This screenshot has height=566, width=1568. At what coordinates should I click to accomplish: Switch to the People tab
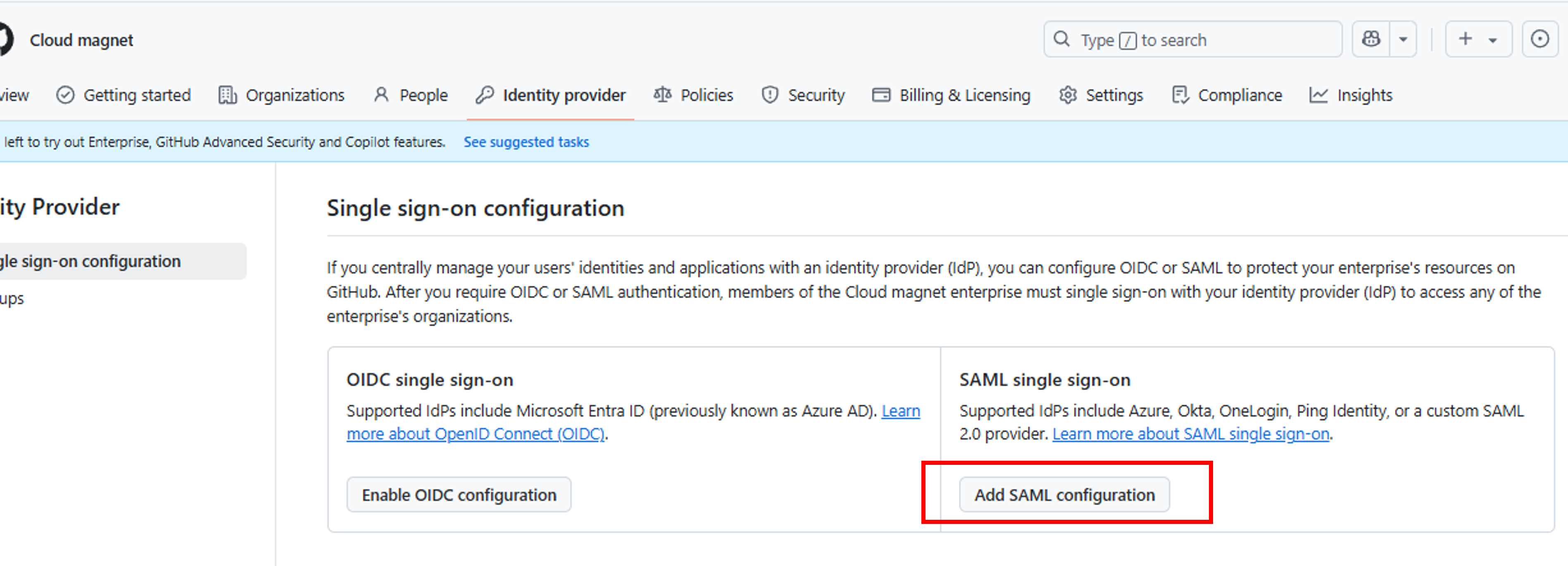411,95
